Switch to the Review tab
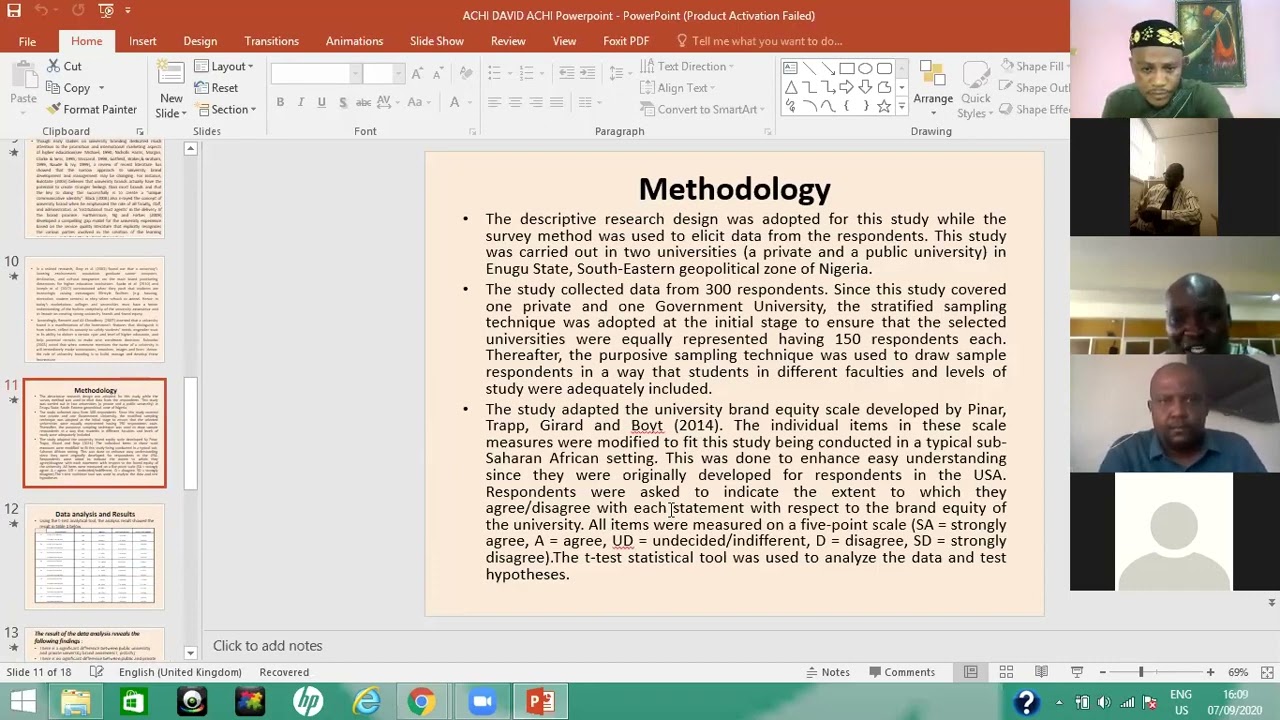Screen dimensions: 1280x720 [508, 41]
